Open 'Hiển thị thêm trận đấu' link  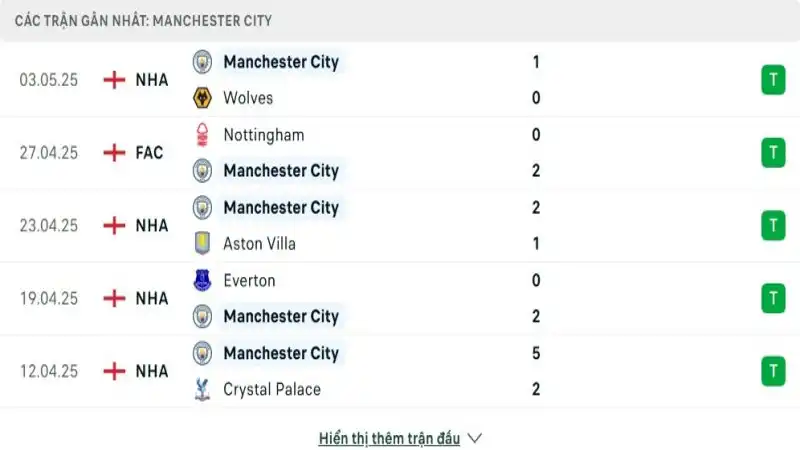[389, 438]
